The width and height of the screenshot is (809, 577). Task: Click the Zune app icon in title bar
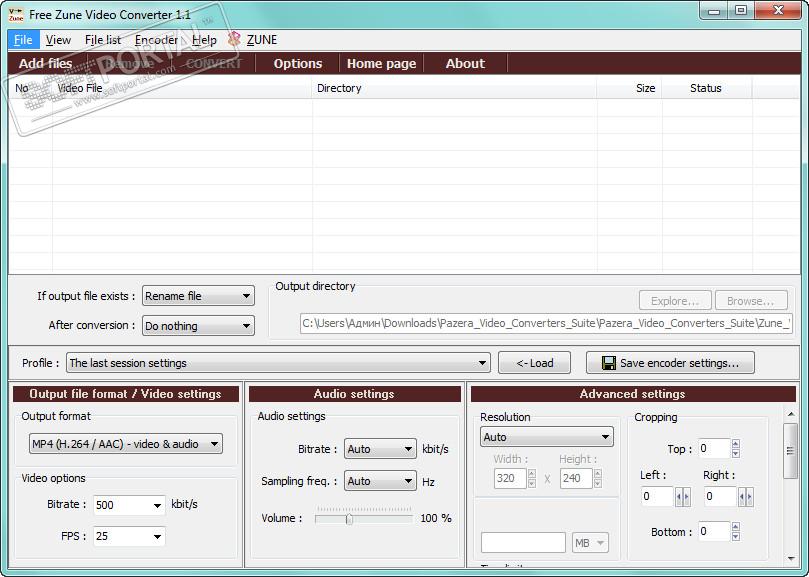tap(16, 14)
